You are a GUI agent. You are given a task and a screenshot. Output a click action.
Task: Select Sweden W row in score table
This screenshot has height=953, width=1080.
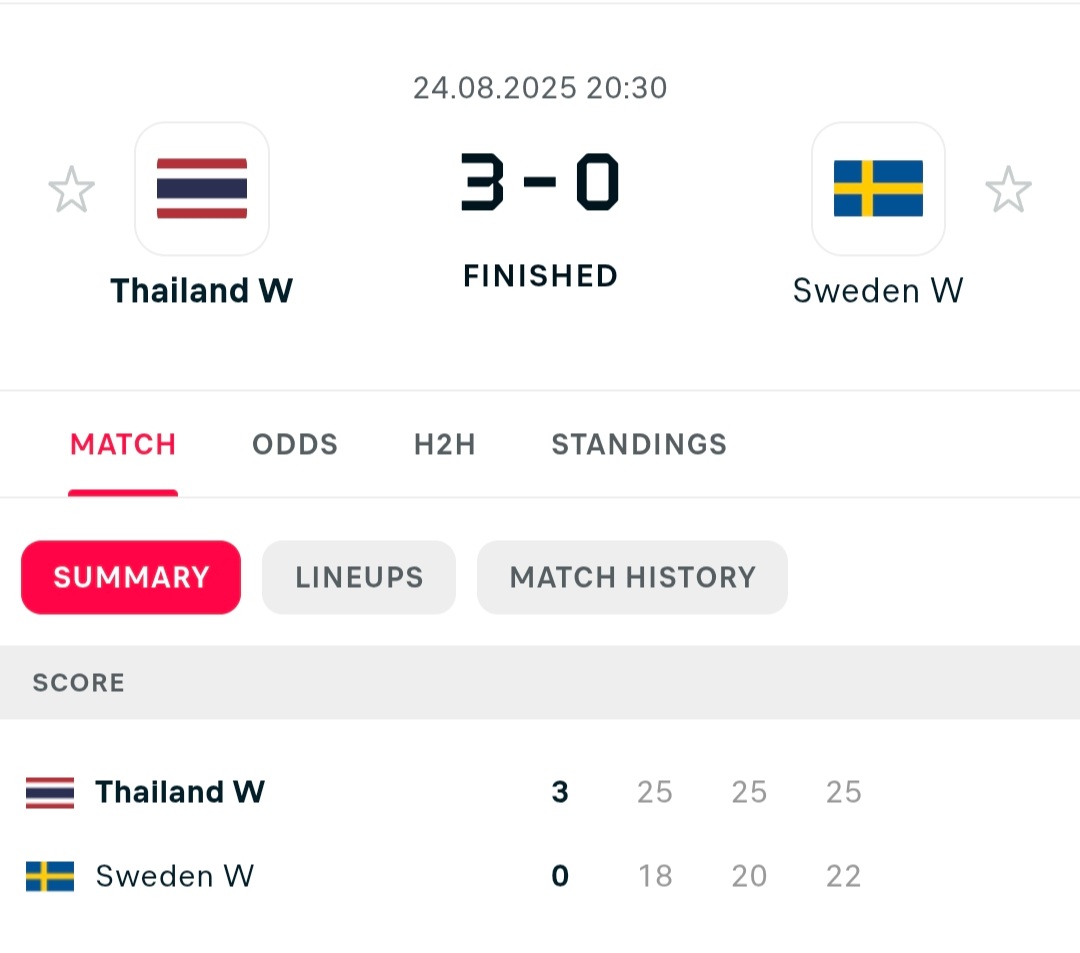(x=540, y=876)
